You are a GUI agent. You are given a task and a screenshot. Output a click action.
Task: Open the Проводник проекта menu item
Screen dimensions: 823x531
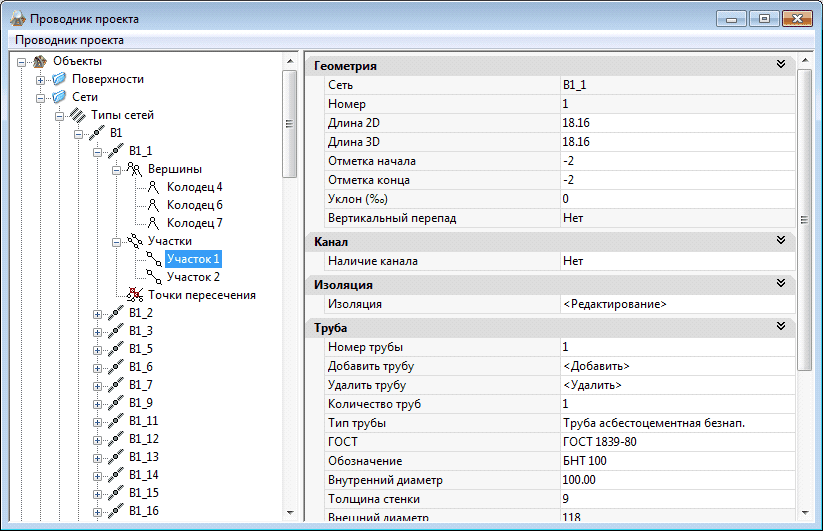click(x=69, y=40)
